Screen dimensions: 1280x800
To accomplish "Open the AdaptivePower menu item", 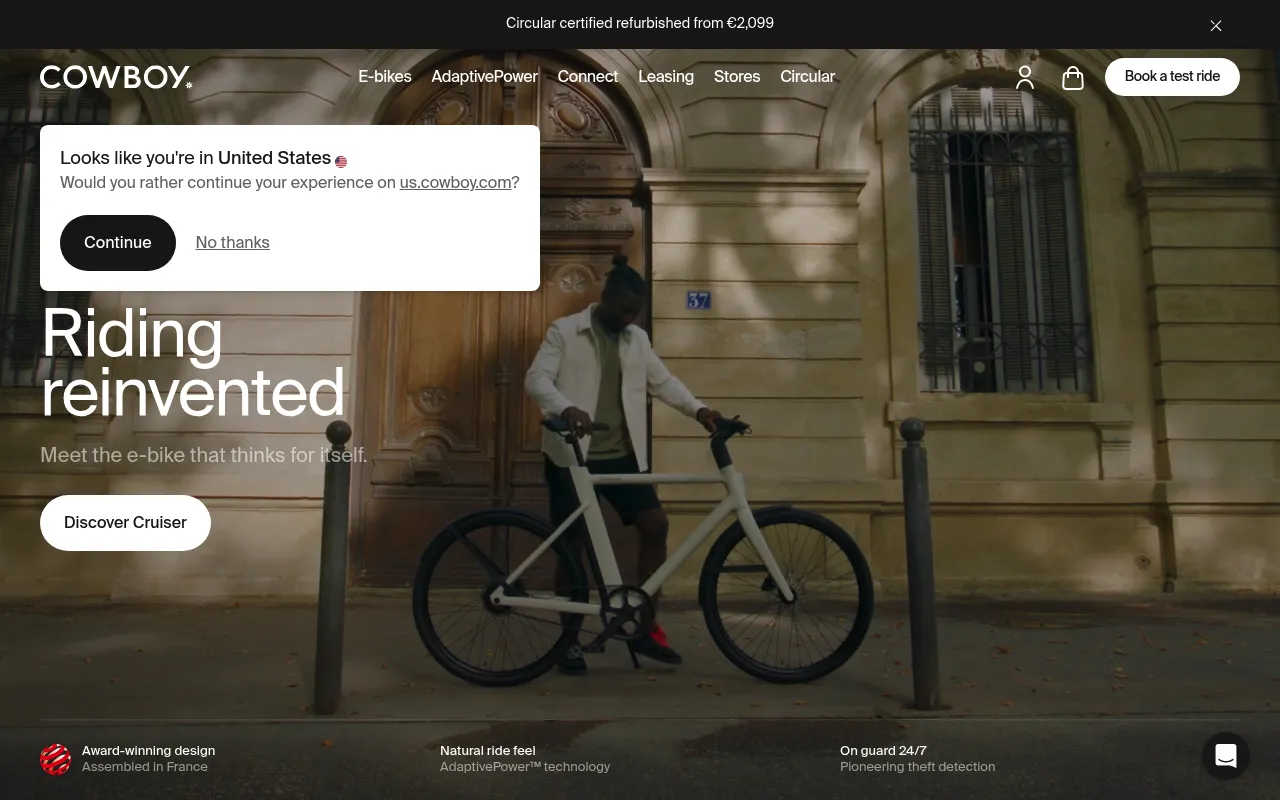I will [x=485, y=77].
